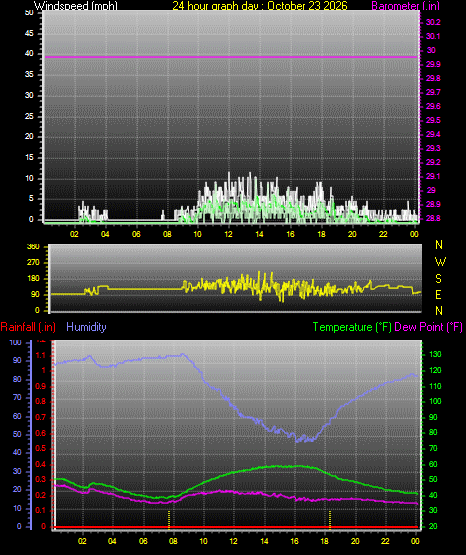Screen dimensions: 466x555
Task: Click the green Temperature (°F) legend label
Action: pyautogui.click(x=352, y=327)
